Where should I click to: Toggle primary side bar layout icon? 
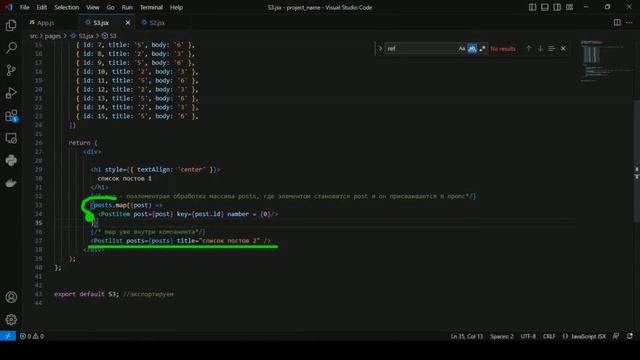click(532, 7)
